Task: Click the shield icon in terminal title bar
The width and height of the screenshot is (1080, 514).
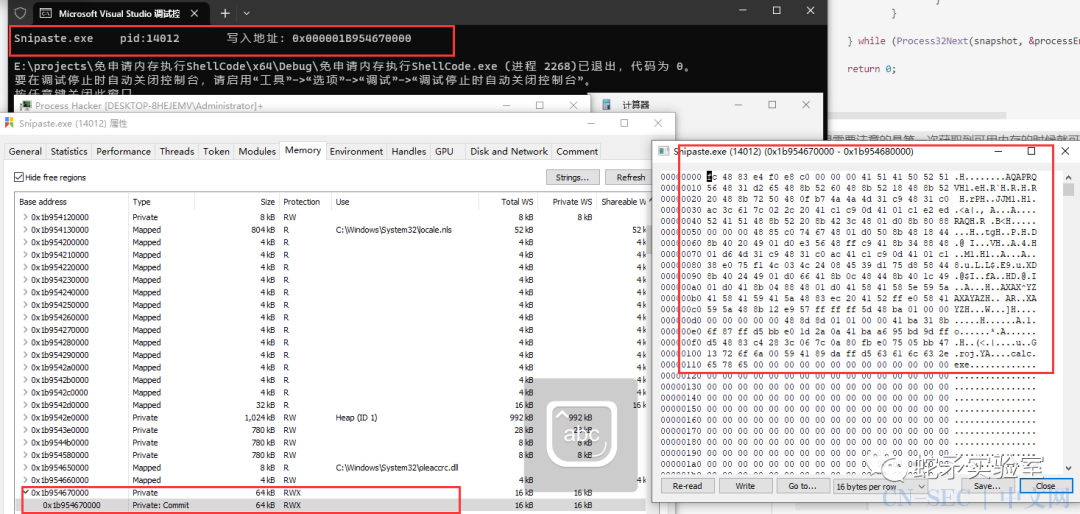Action: [20, 13]
